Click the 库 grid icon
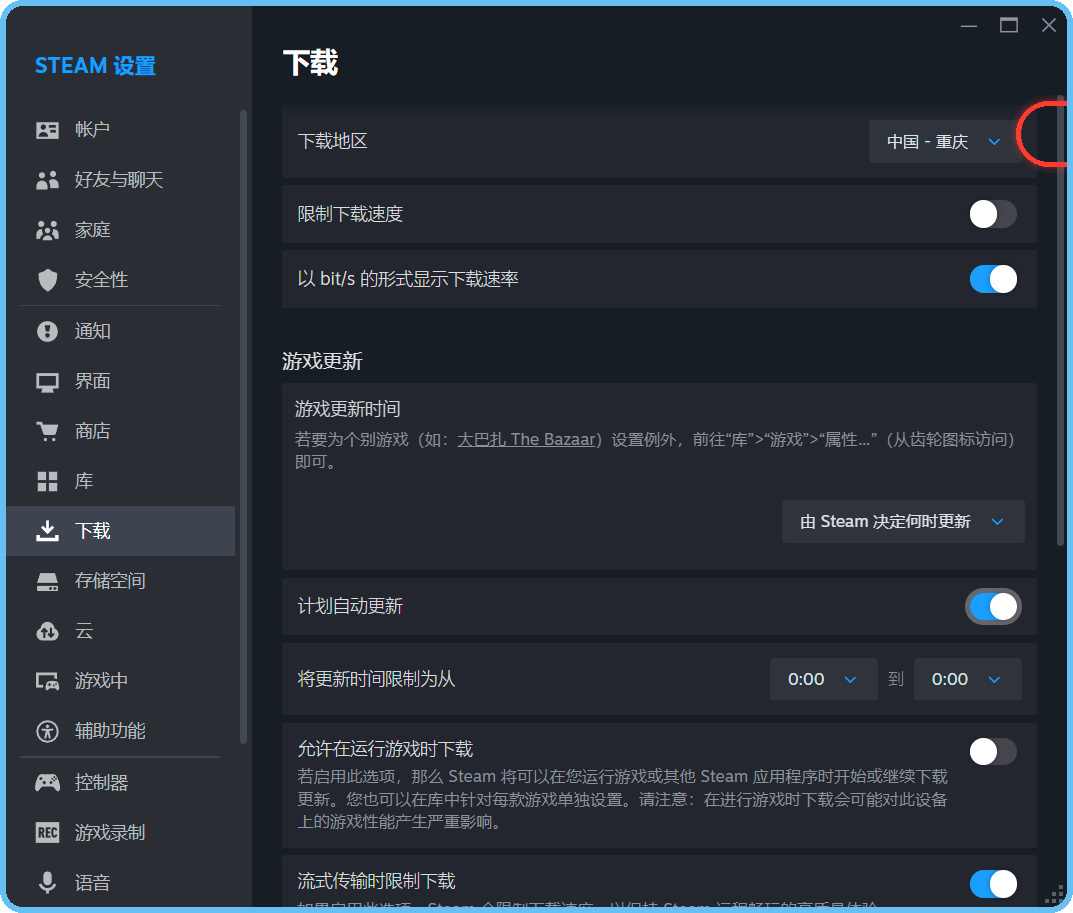This screenshot has width=1073, height=913. click(x=47, y=481)
